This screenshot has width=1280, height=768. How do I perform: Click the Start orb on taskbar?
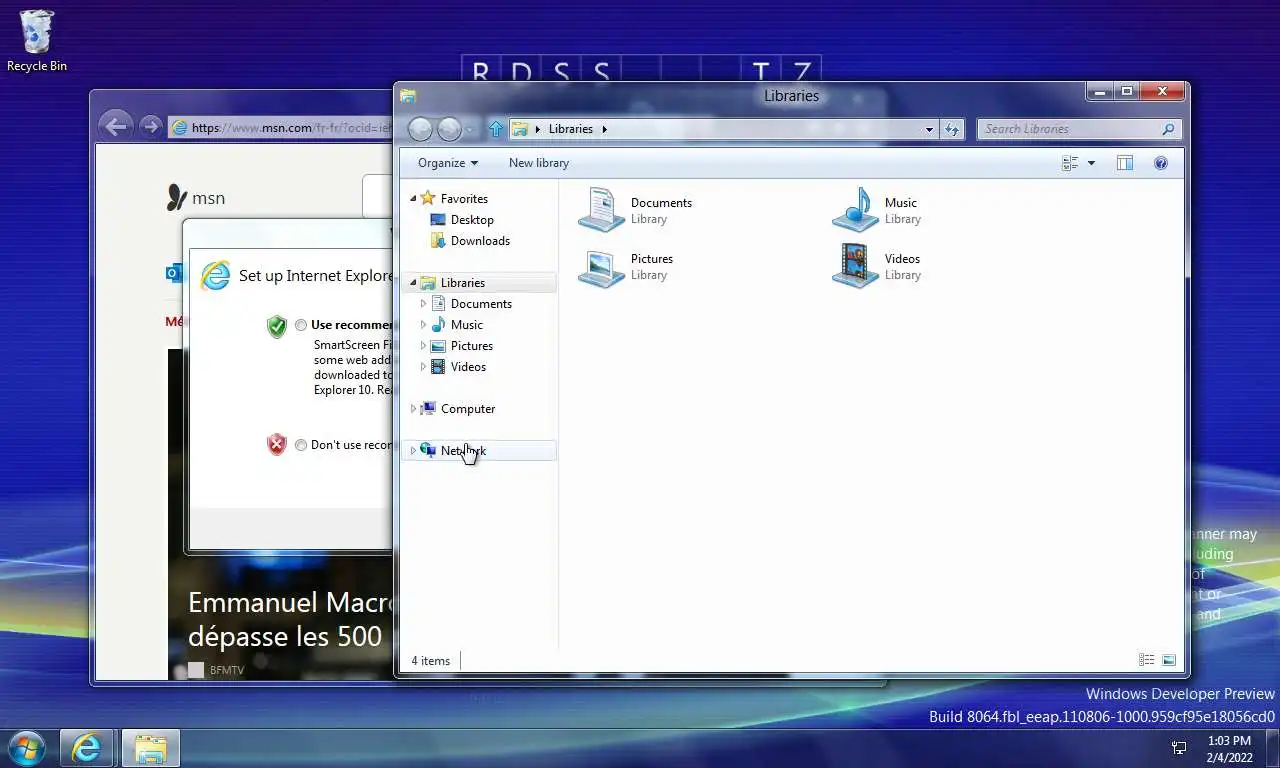pyautogui.click(x=25, y=748)
